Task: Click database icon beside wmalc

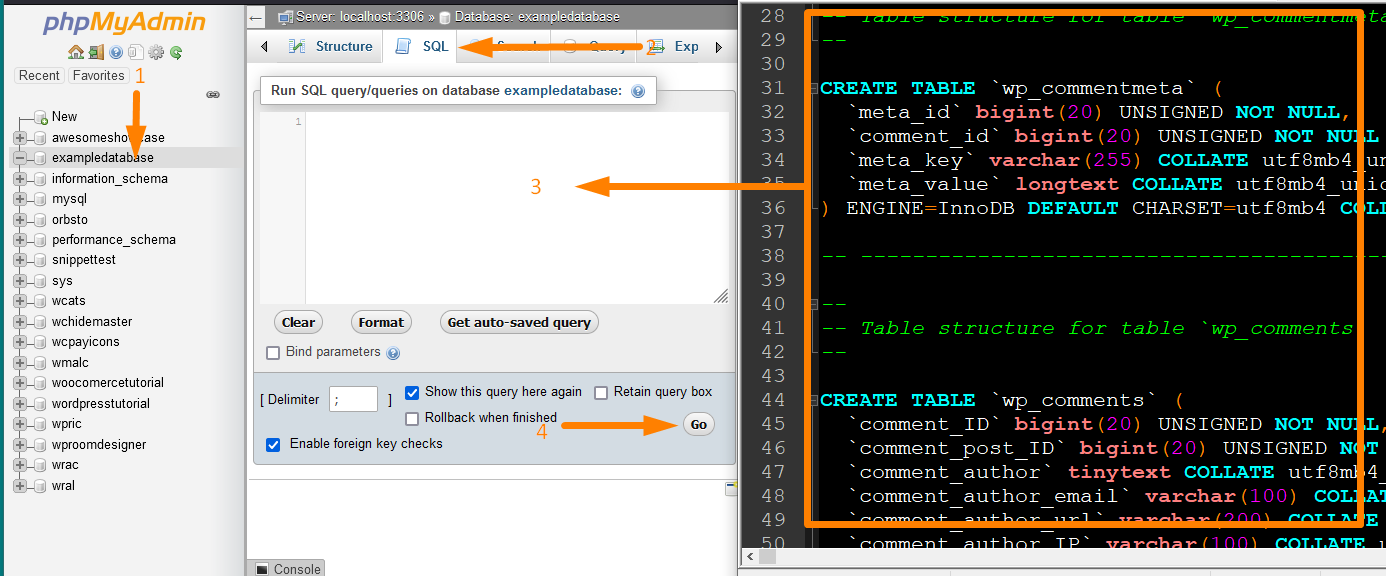Action: 40,363
